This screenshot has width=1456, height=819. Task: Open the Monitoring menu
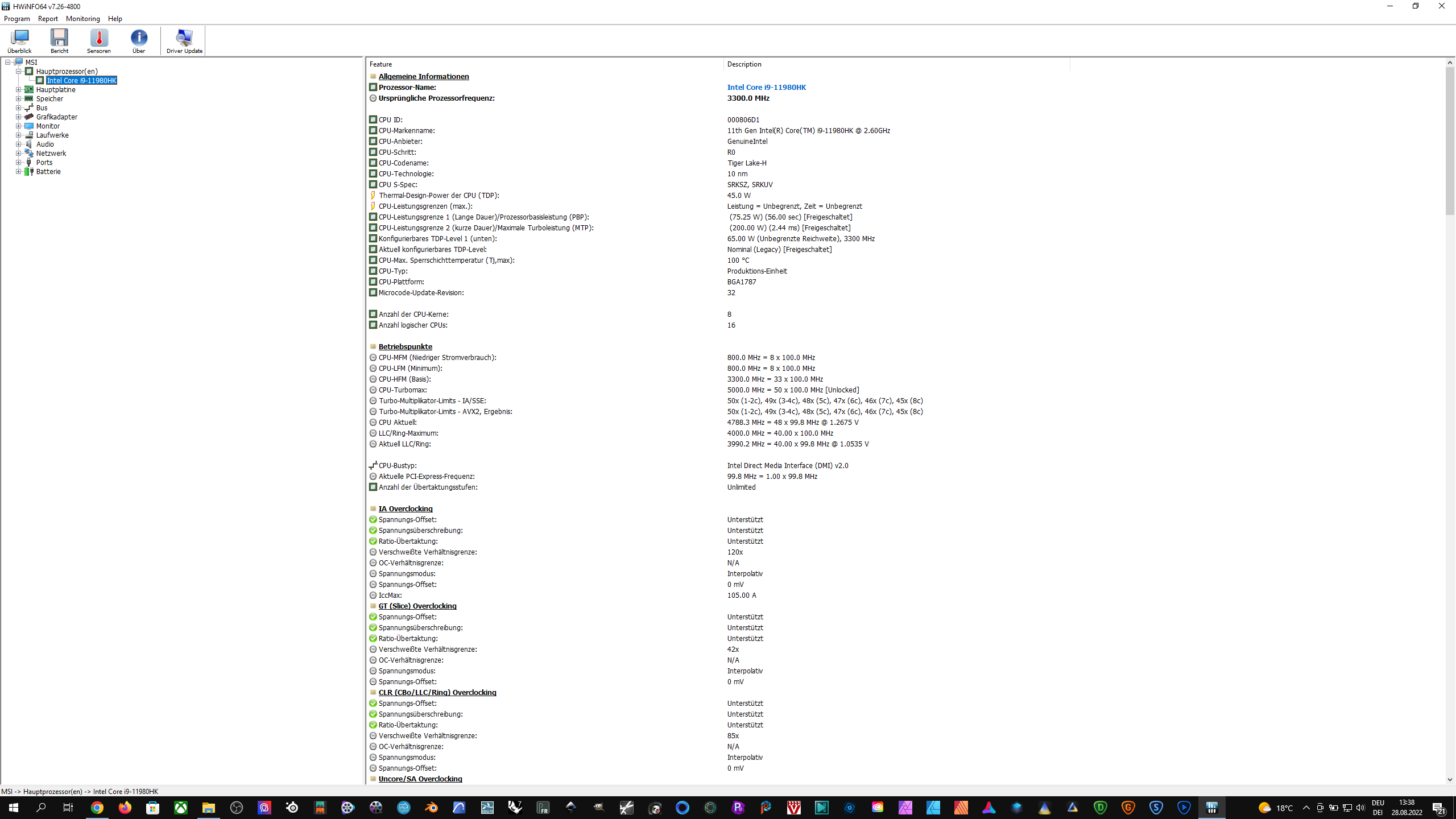(82, 19)
